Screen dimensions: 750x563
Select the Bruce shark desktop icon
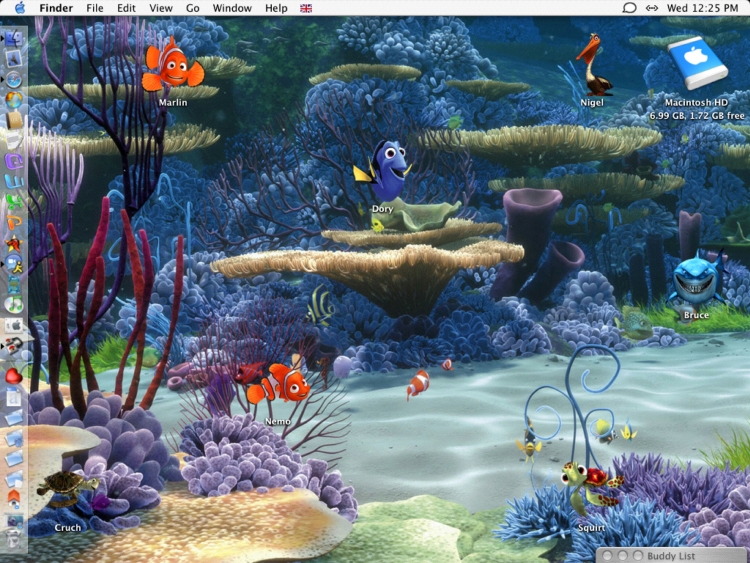click(x=696, y=280)
